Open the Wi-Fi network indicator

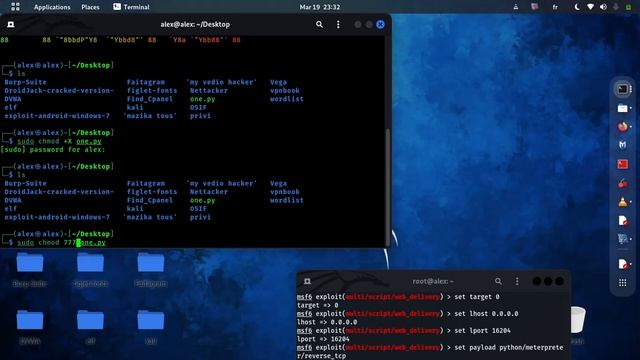(x=590, y=7)
